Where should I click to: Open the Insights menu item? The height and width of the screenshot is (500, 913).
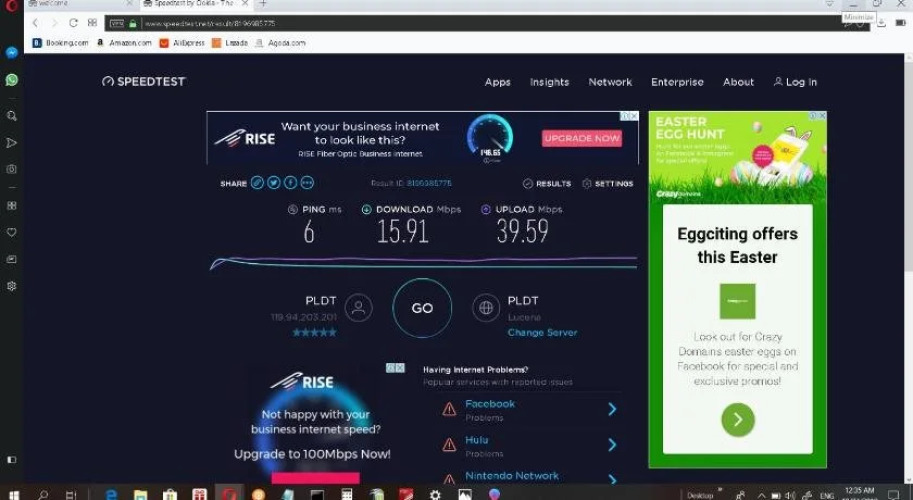549,82
